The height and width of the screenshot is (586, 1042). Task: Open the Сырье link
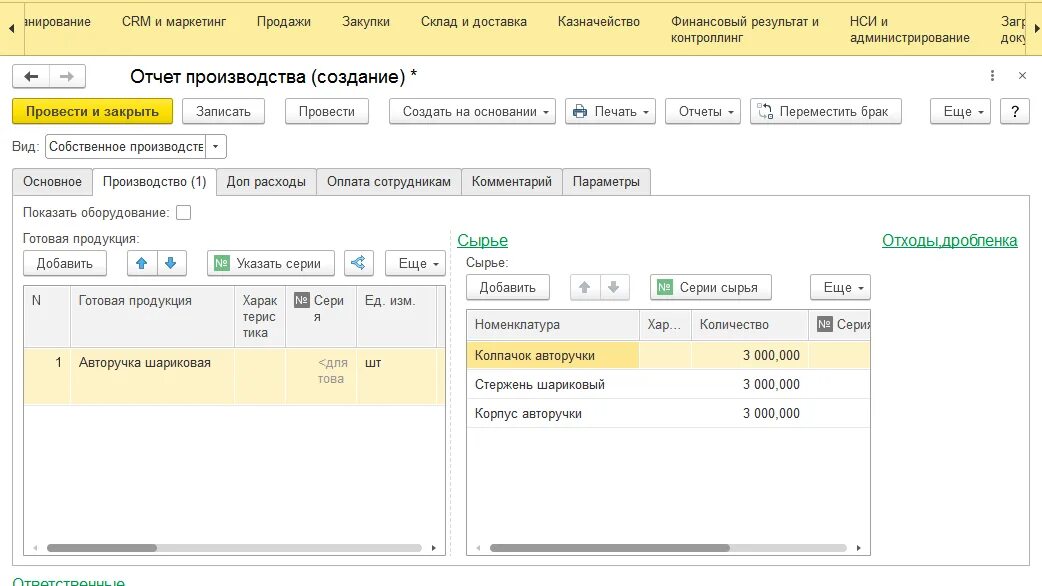click(x=482, y=241)
